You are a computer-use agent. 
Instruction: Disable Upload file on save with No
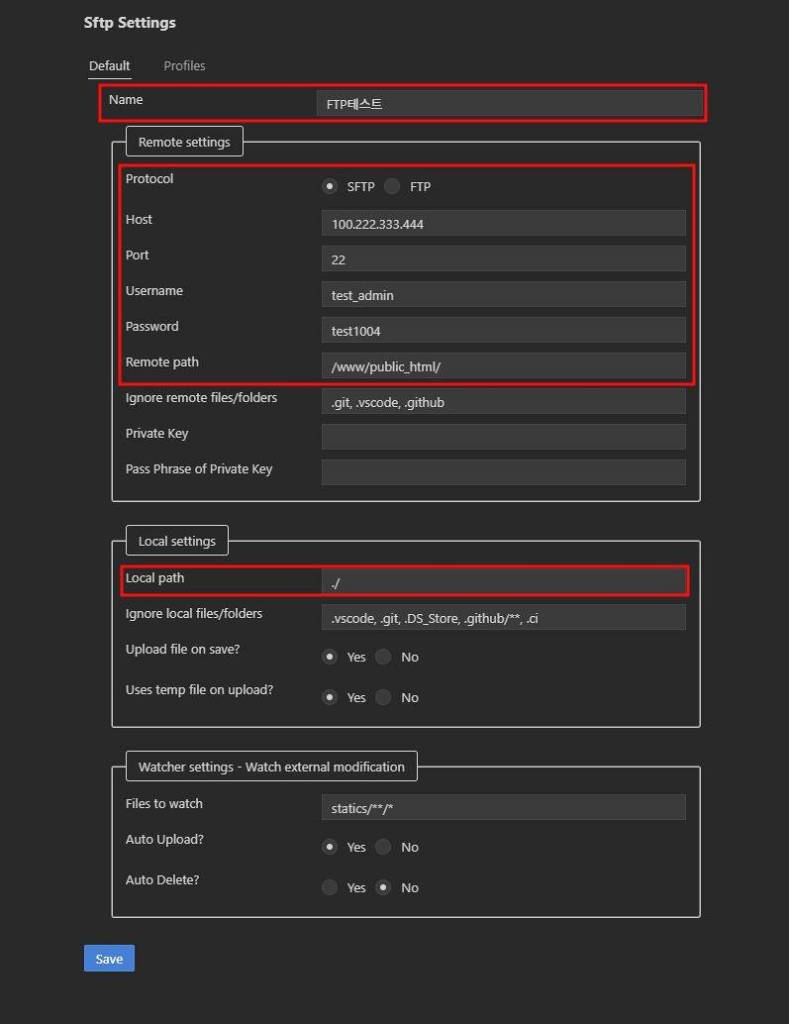[383, 657]
